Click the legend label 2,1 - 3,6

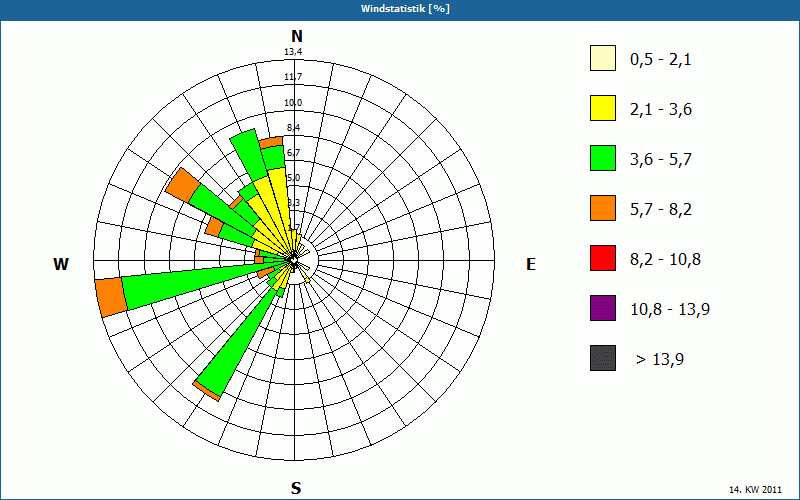pos(661,110)
